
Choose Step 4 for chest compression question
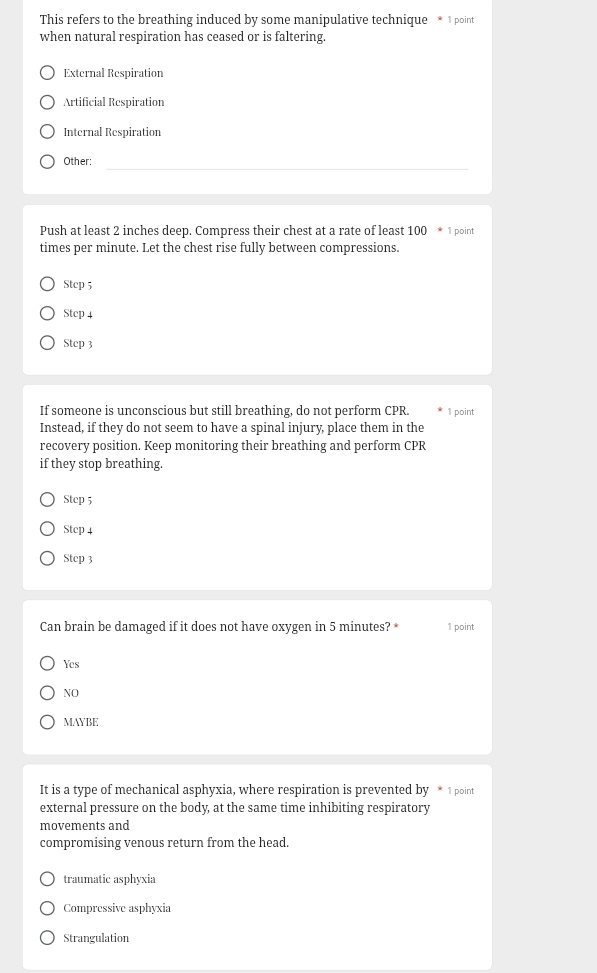(x=47, y=313)
